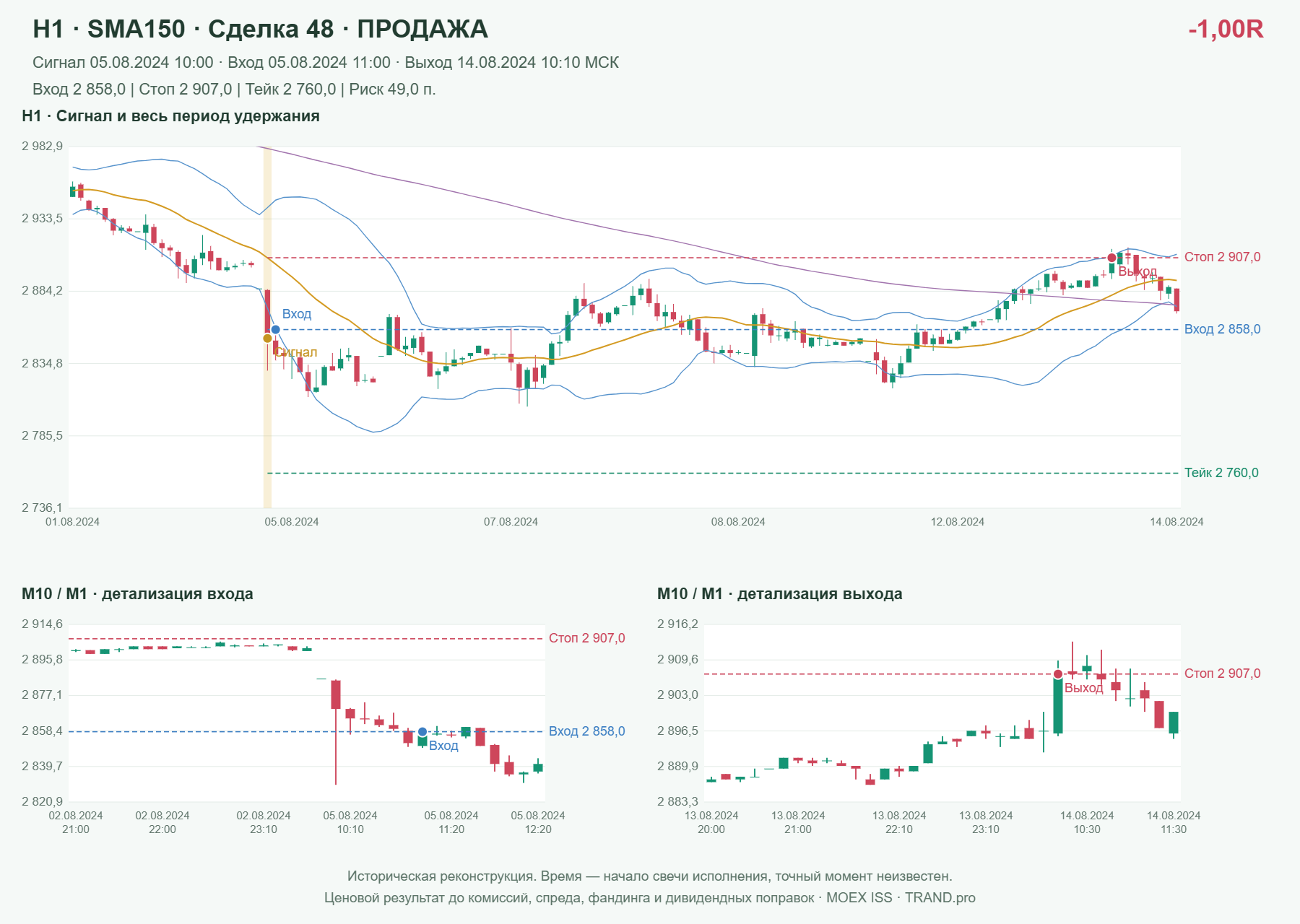Click the Сигнал label on main chart
This screenshot has height=924, width=1300.
point(296,352)
